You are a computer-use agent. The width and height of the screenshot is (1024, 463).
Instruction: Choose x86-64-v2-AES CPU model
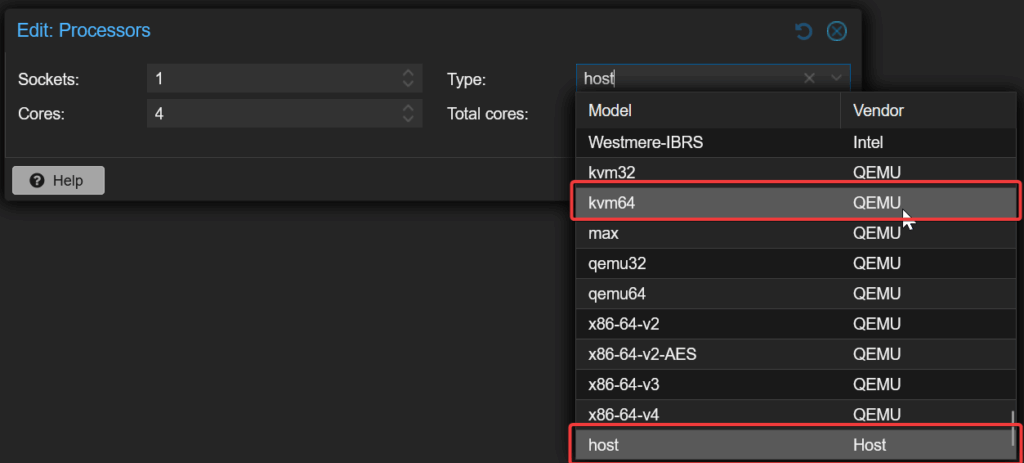pos(795,355)
